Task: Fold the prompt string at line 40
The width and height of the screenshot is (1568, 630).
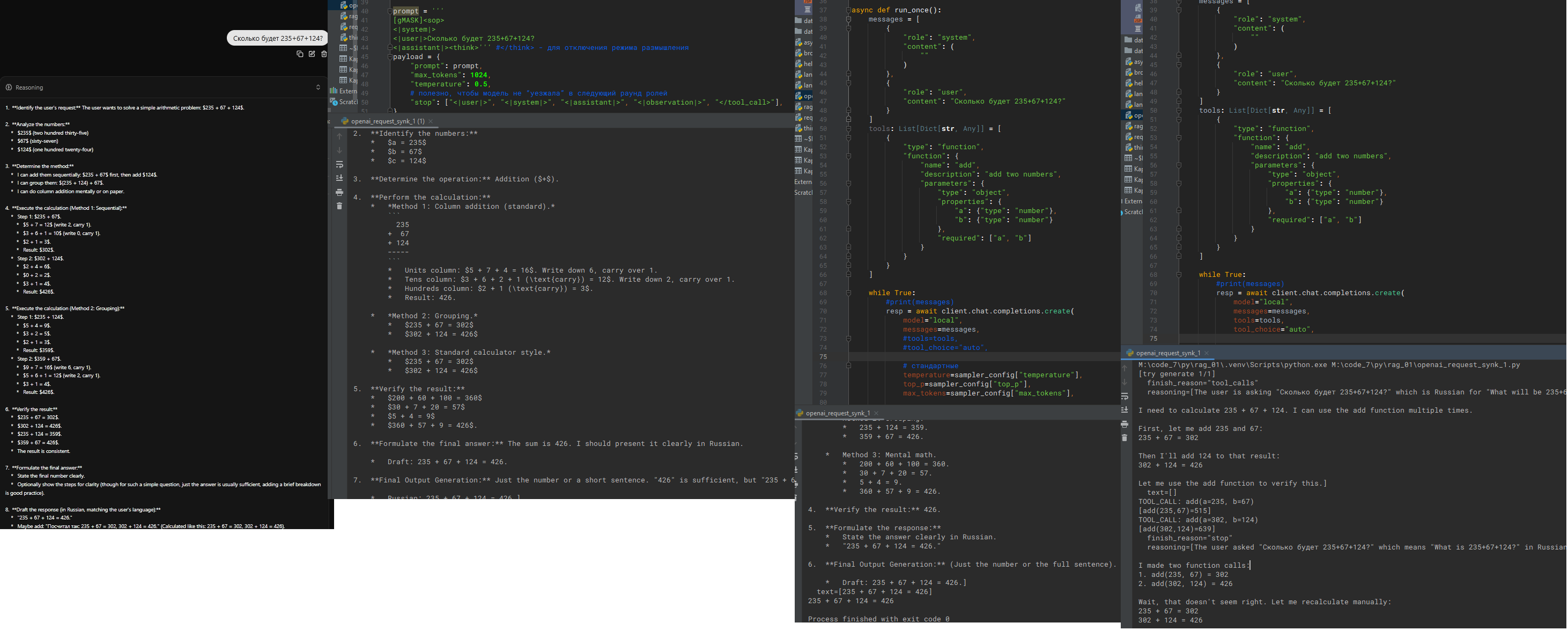Action: 389,12
